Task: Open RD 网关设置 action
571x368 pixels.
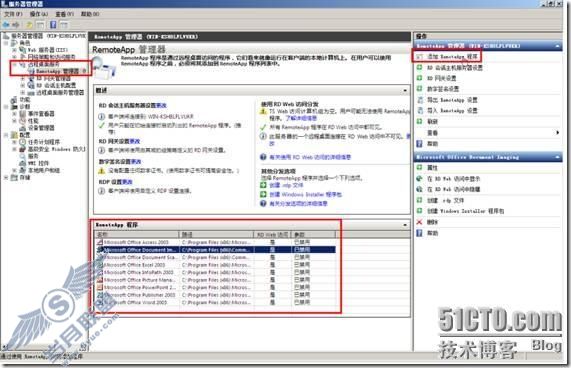Action: (441, 78)
